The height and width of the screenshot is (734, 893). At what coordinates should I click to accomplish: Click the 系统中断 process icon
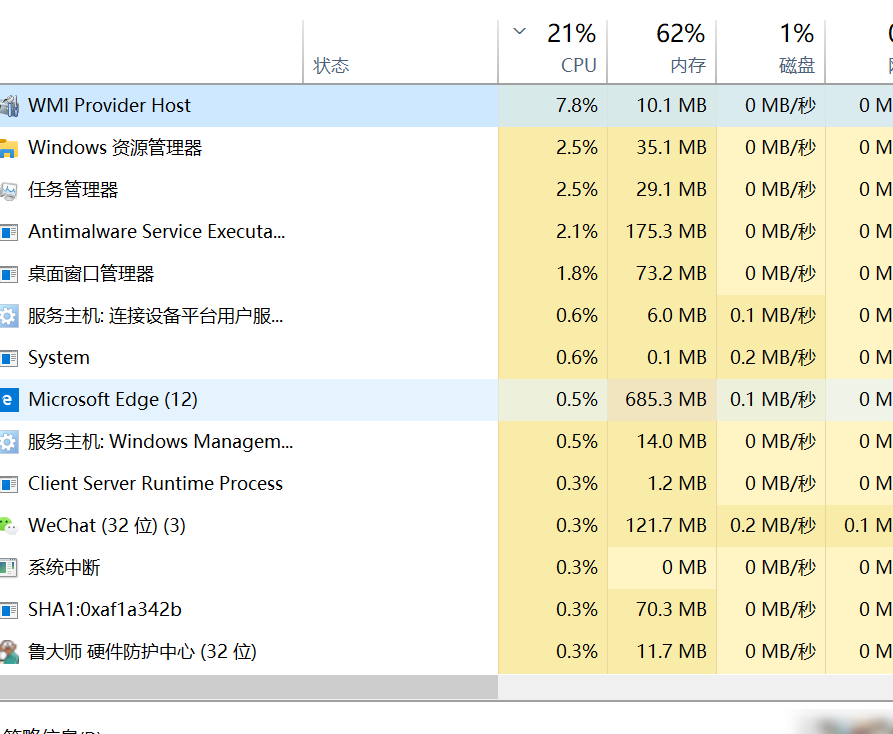(x=9, y=568)
